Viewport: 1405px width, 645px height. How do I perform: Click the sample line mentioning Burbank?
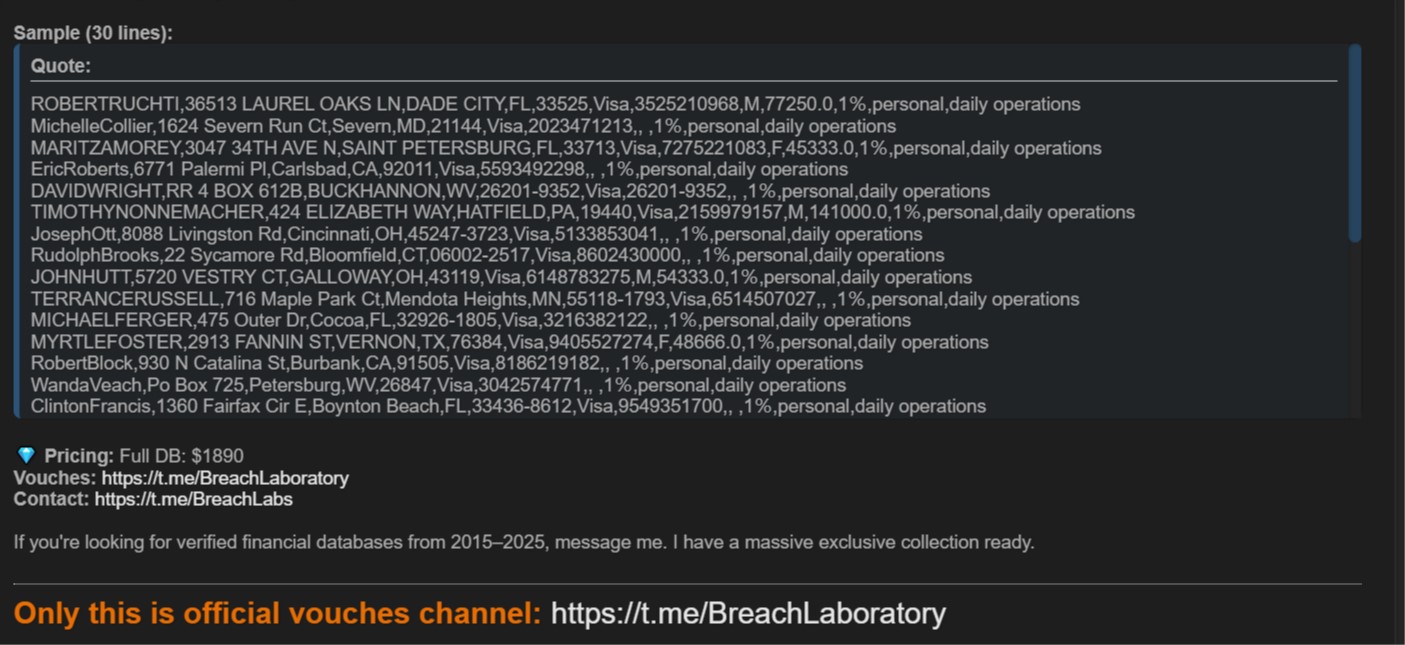click(x=446, y=363)
